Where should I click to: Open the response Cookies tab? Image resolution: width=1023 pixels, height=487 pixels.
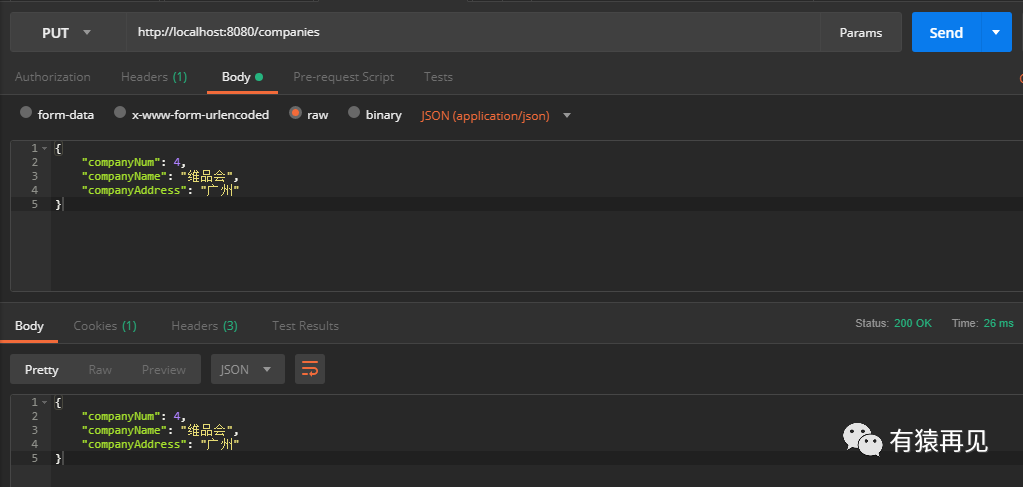[104, 325]
